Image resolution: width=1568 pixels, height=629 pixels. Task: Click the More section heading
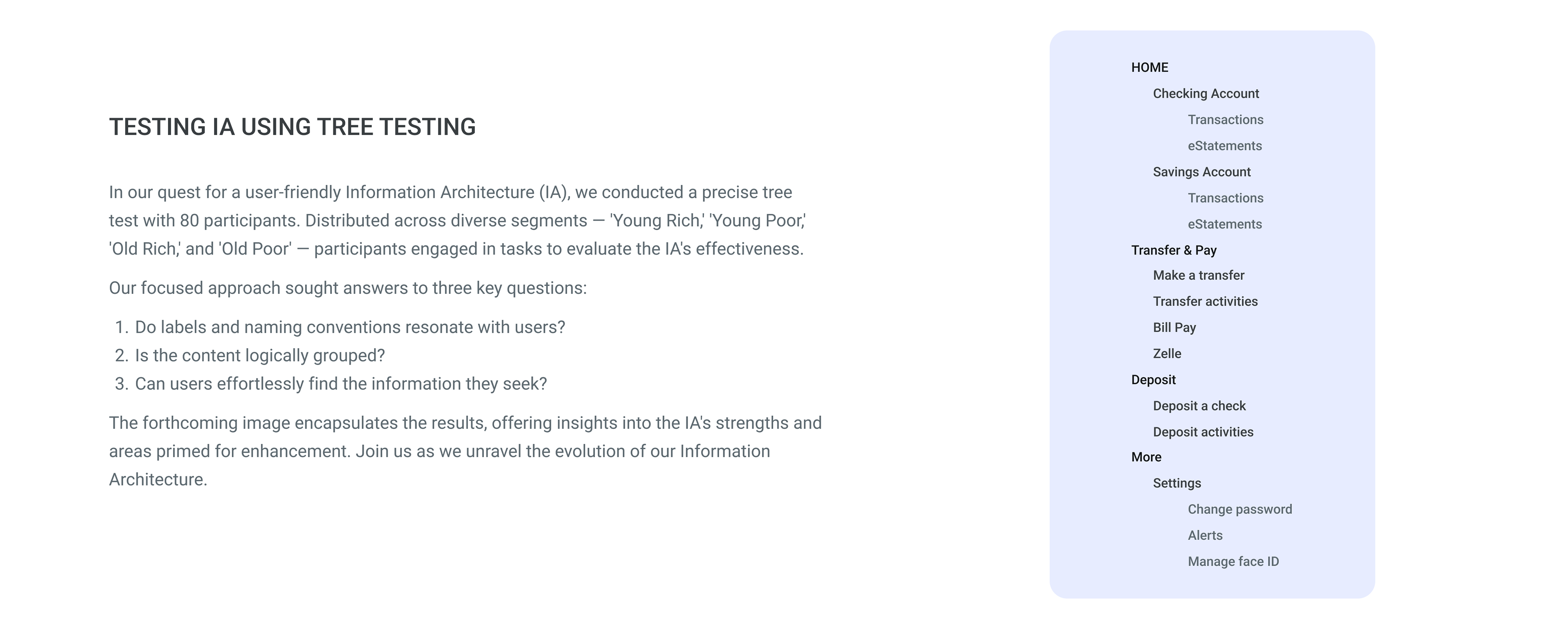(x=1145, y=458)
